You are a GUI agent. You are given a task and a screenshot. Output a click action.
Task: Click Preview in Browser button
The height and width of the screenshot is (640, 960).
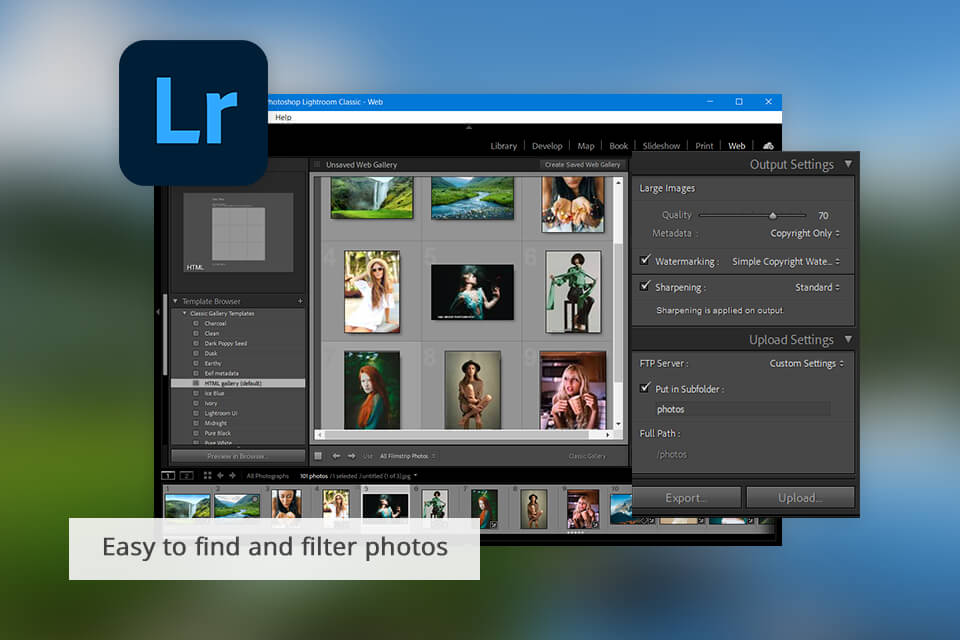coord(238,456)
